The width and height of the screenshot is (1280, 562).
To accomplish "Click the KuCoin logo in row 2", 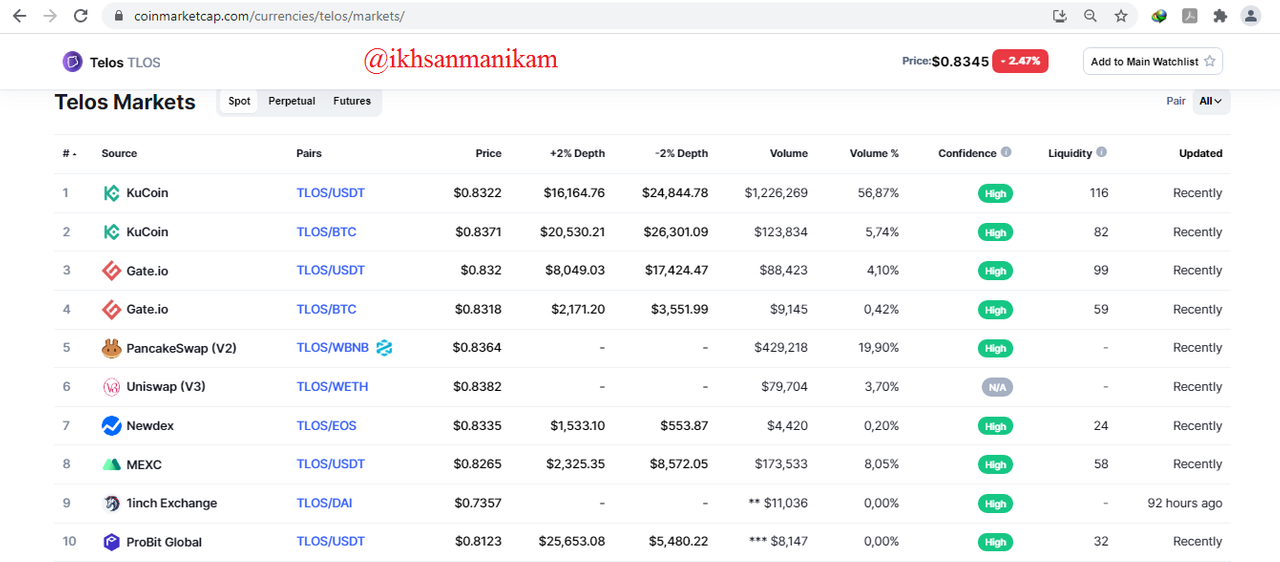I will point(112,232).
